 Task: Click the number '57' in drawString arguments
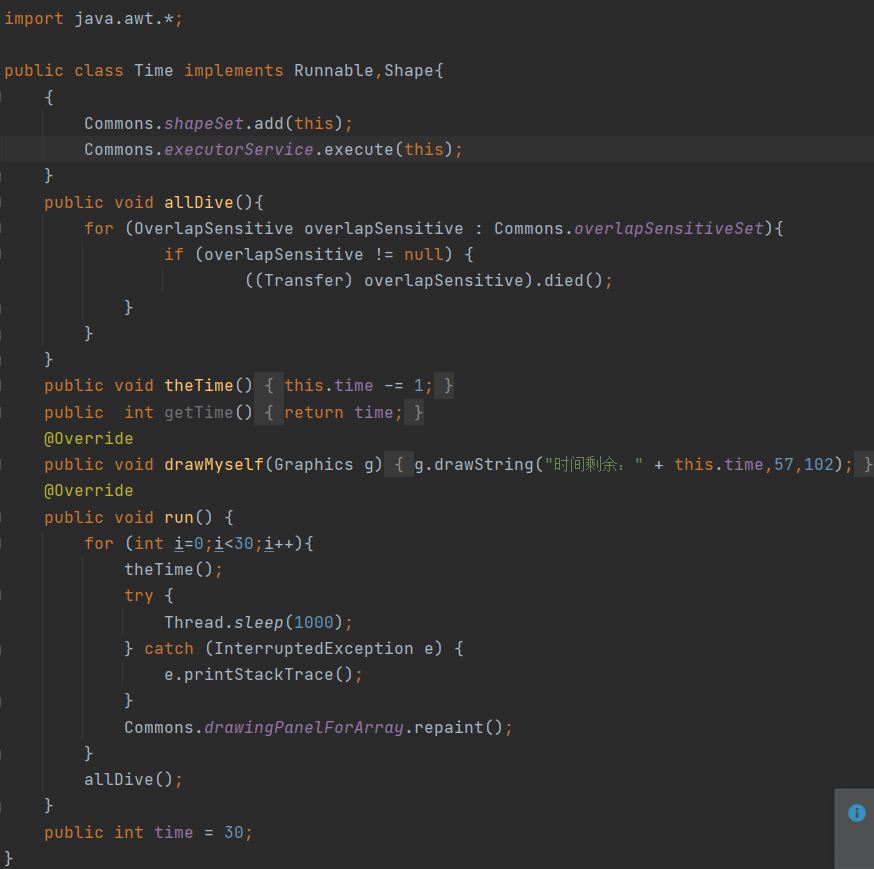tap(783, 465)
